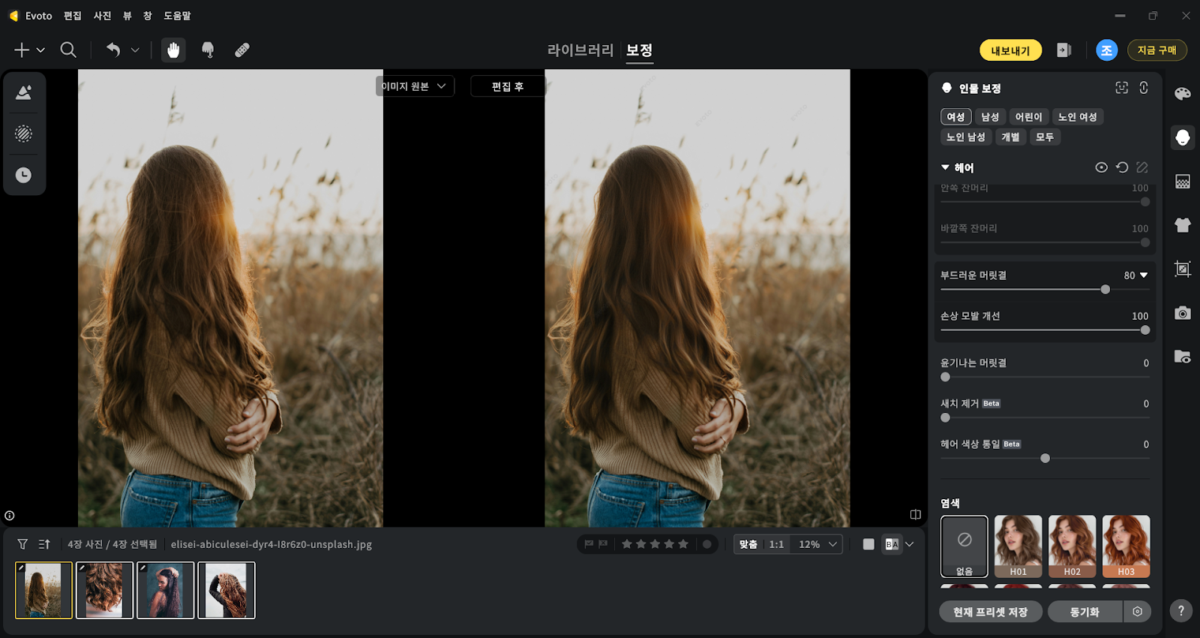Toggle 헤어 section eye visibility
The width and height of the screenshot is (1200, 638).
[1101, 168]
